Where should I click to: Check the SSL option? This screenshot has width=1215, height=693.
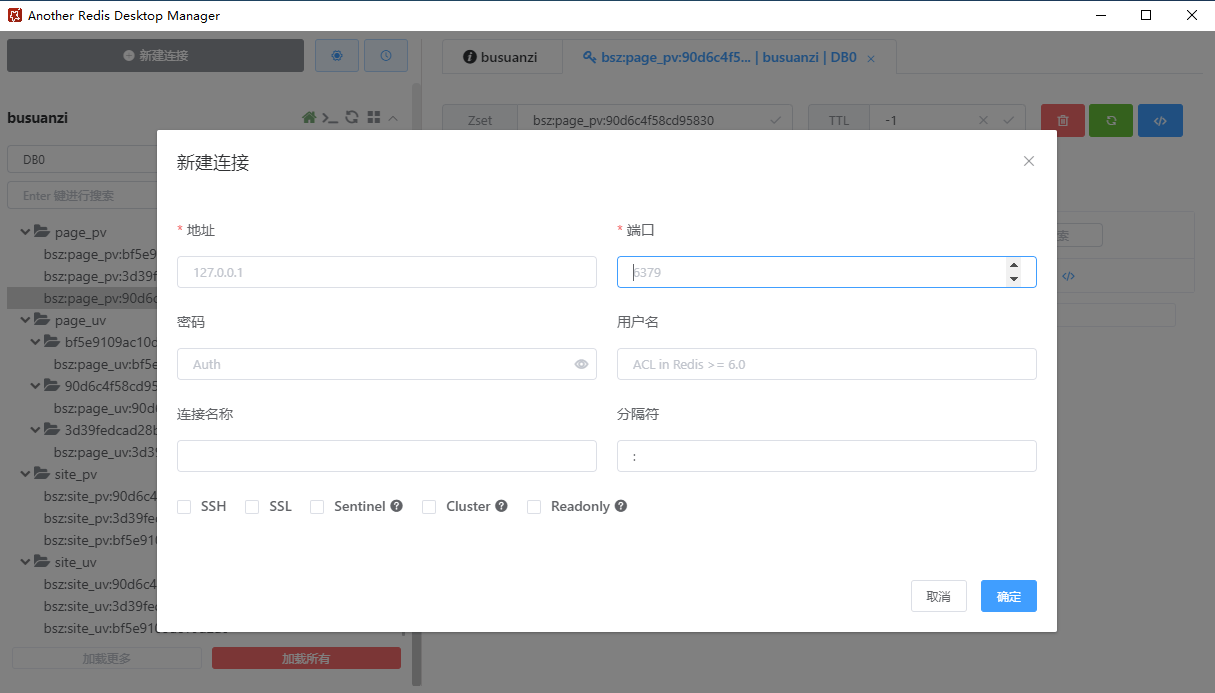click(252, 506)
